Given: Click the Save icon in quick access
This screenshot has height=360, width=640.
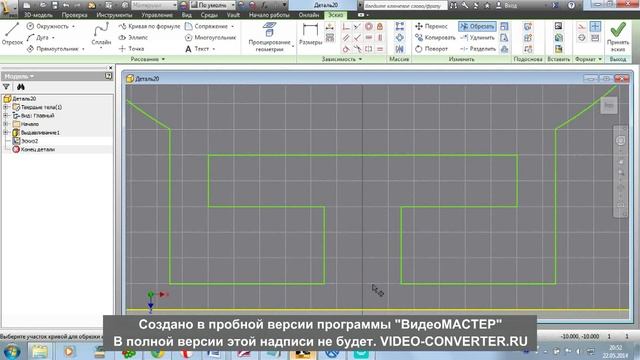Looking at the screenshot, I should click(55, 5).
